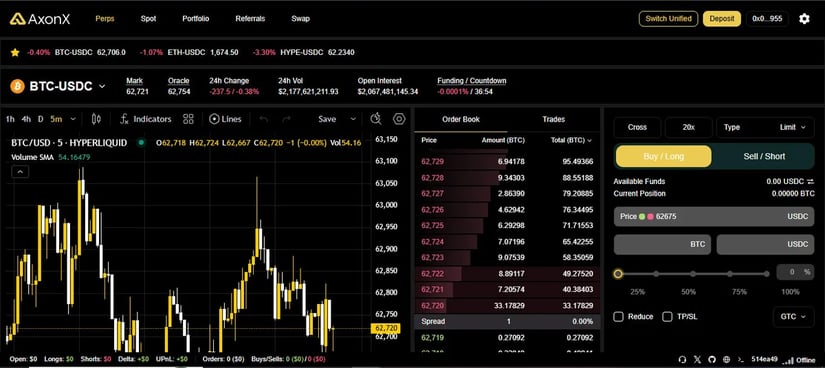This screenshot has height=368, width=825.
Task: Select the D timeframe
Action: tap(41, 119)
